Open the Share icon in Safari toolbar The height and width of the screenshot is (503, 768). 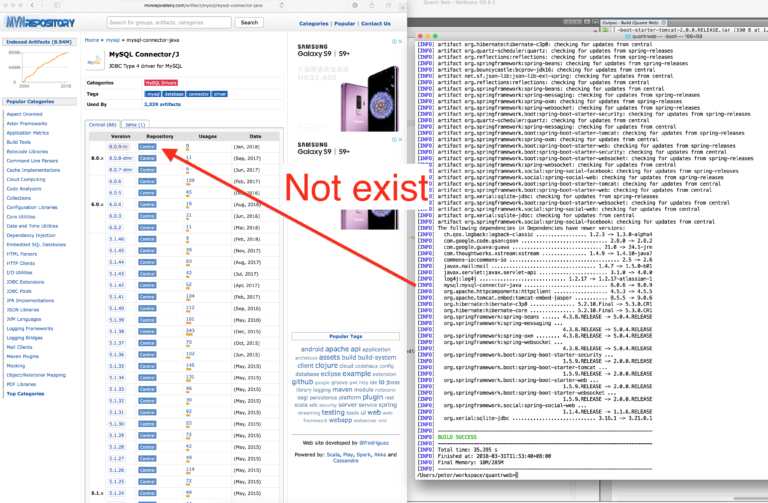click(371, 5)
